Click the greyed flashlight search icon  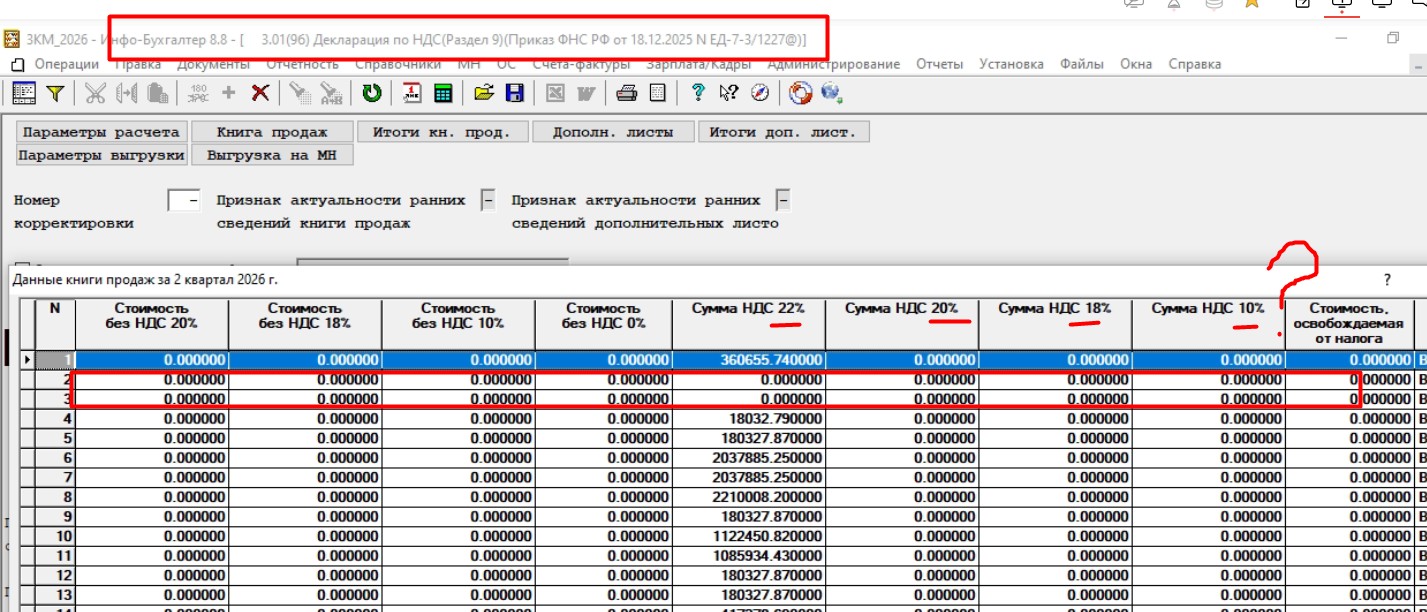coord(299,93)
